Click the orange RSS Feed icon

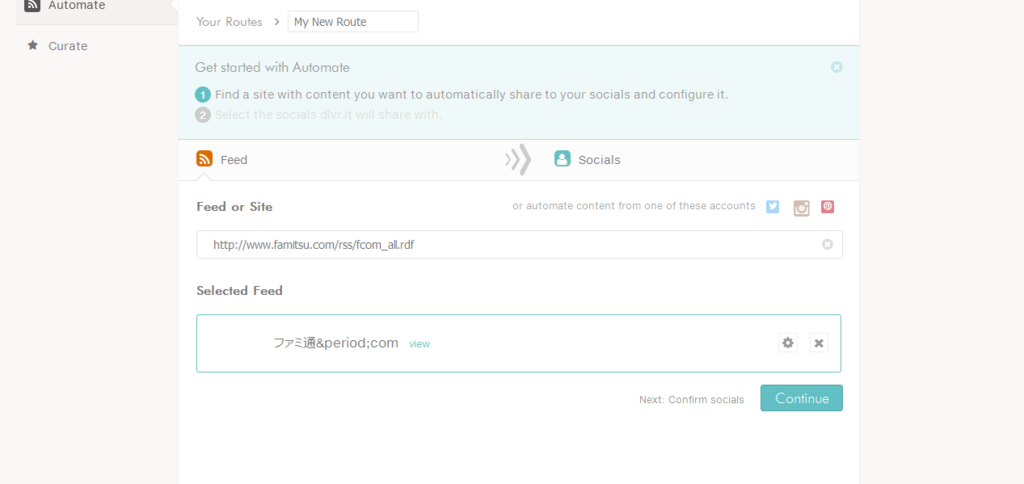[204, 159]
